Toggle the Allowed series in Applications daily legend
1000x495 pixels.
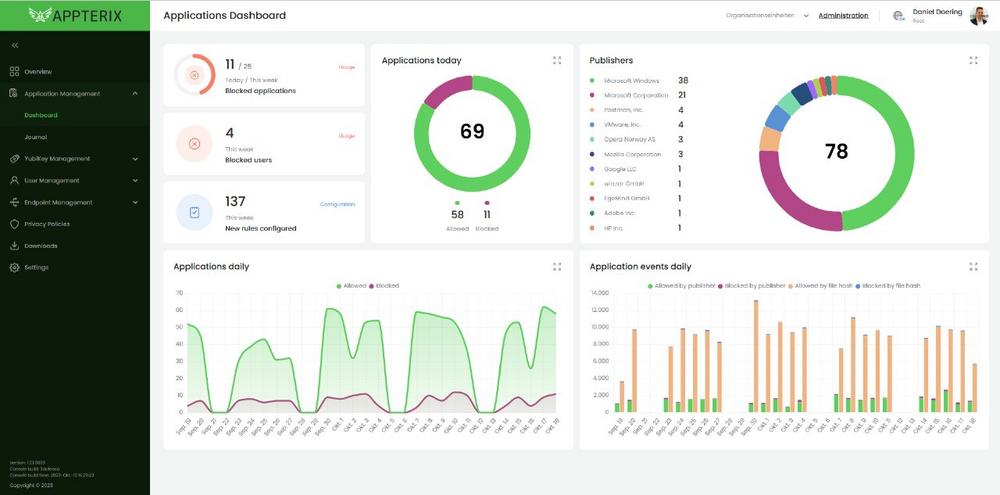coord(352,286)
